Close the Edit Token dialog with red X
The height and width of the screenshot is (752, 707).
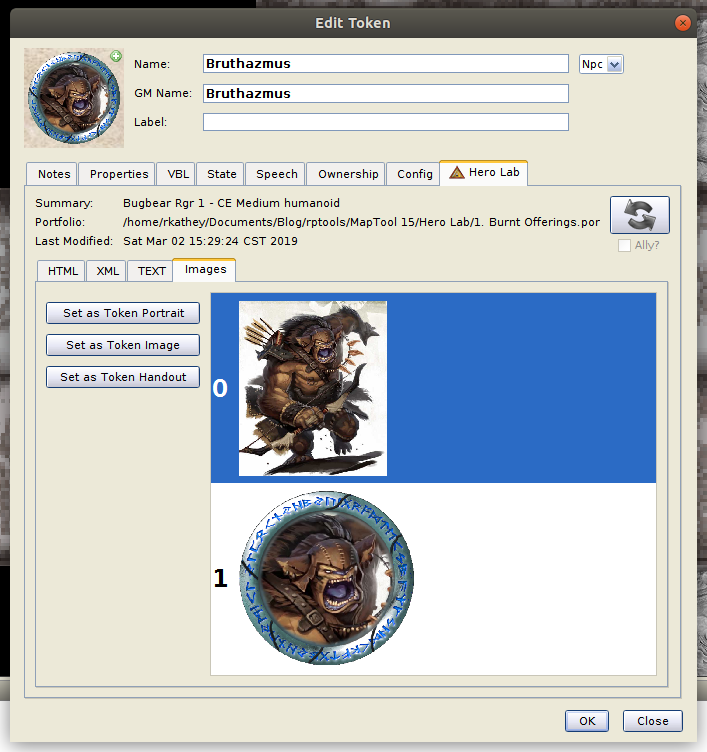pyautogui.click(x=683, y=23)
